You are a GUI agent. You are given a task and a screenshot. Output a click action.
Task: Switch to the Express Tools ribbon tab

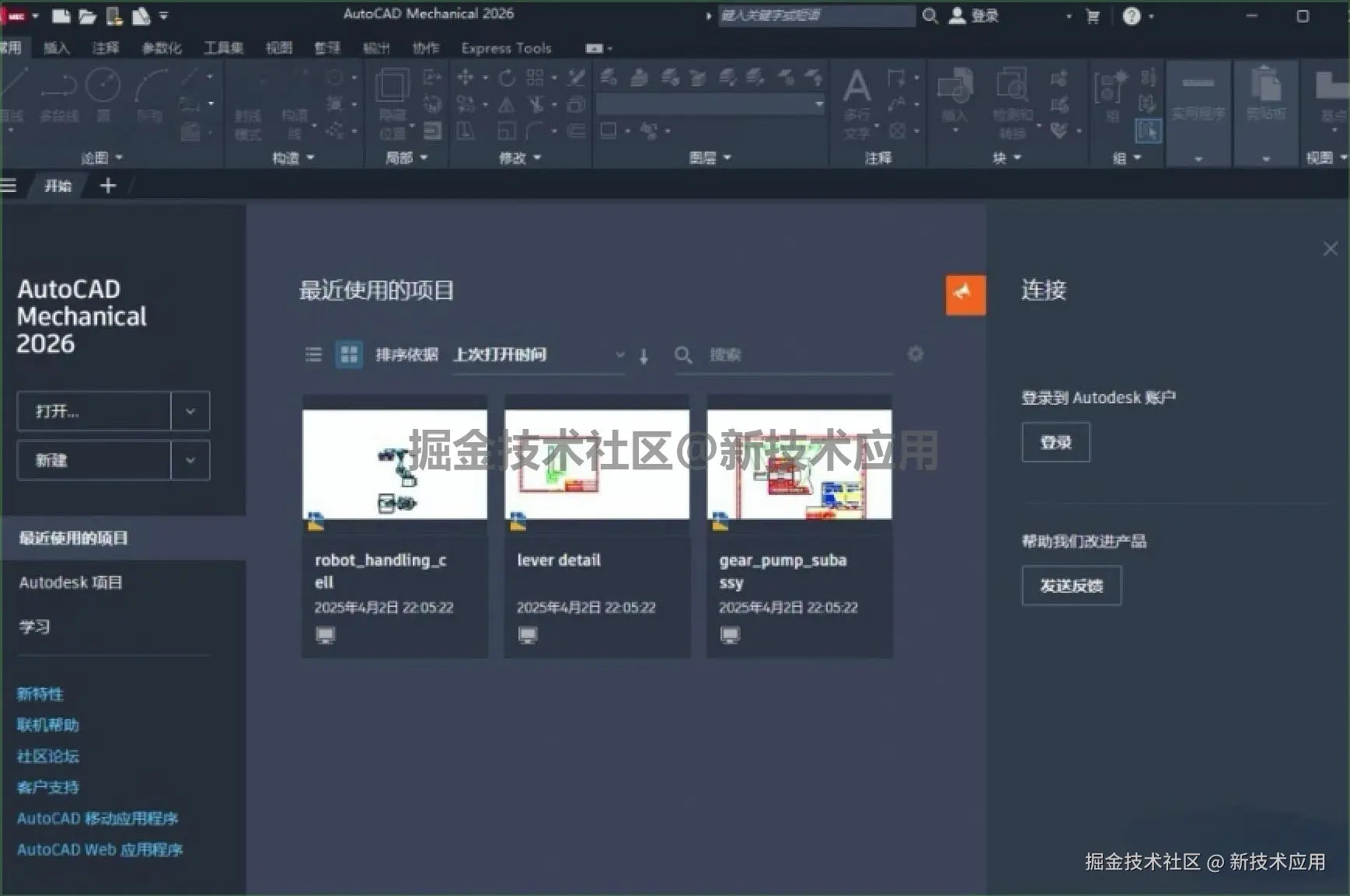[x=505, y=48]
